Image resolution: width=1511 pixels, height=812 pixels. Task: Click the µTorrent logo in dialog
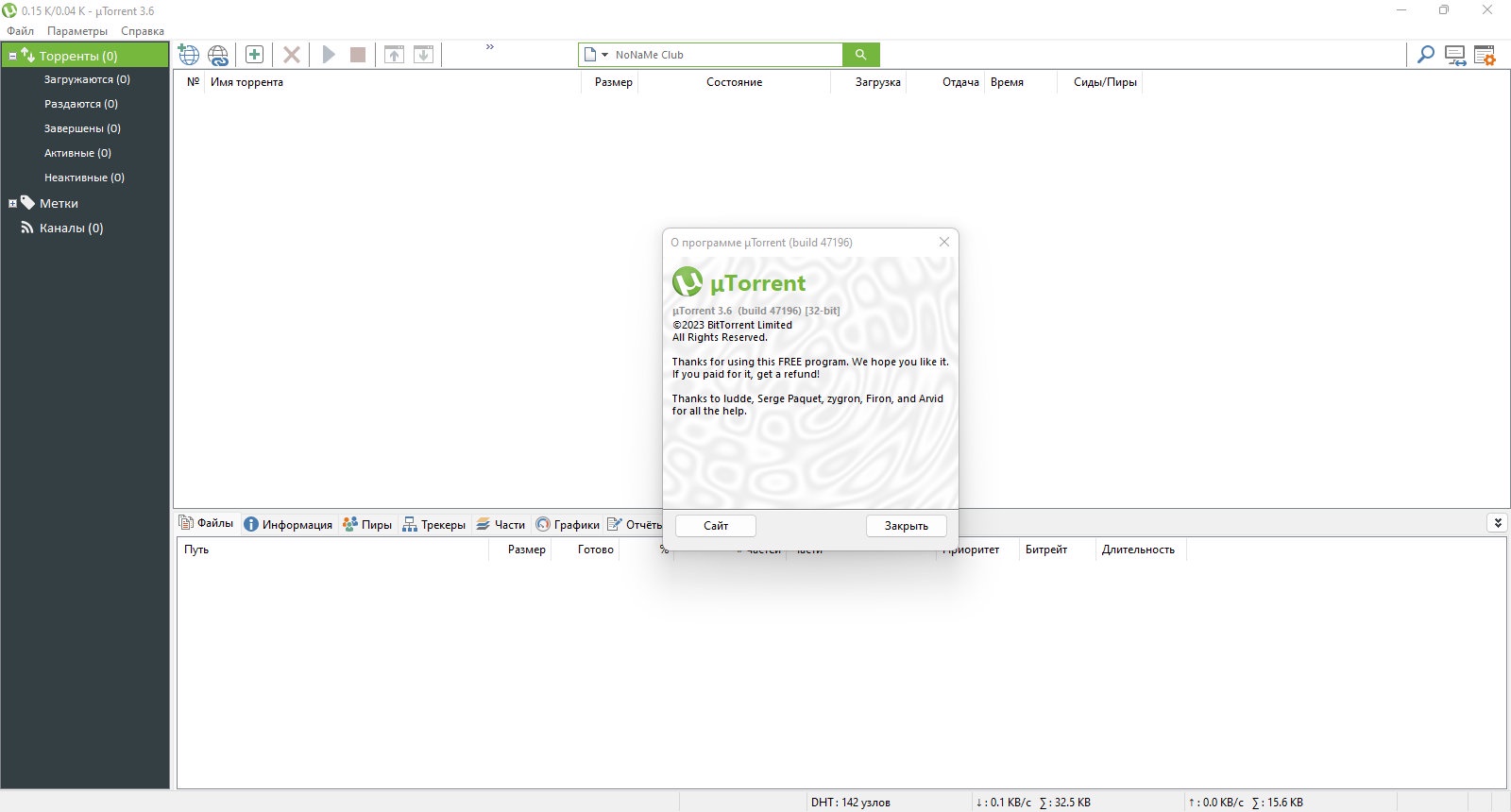tap(739, 282)
